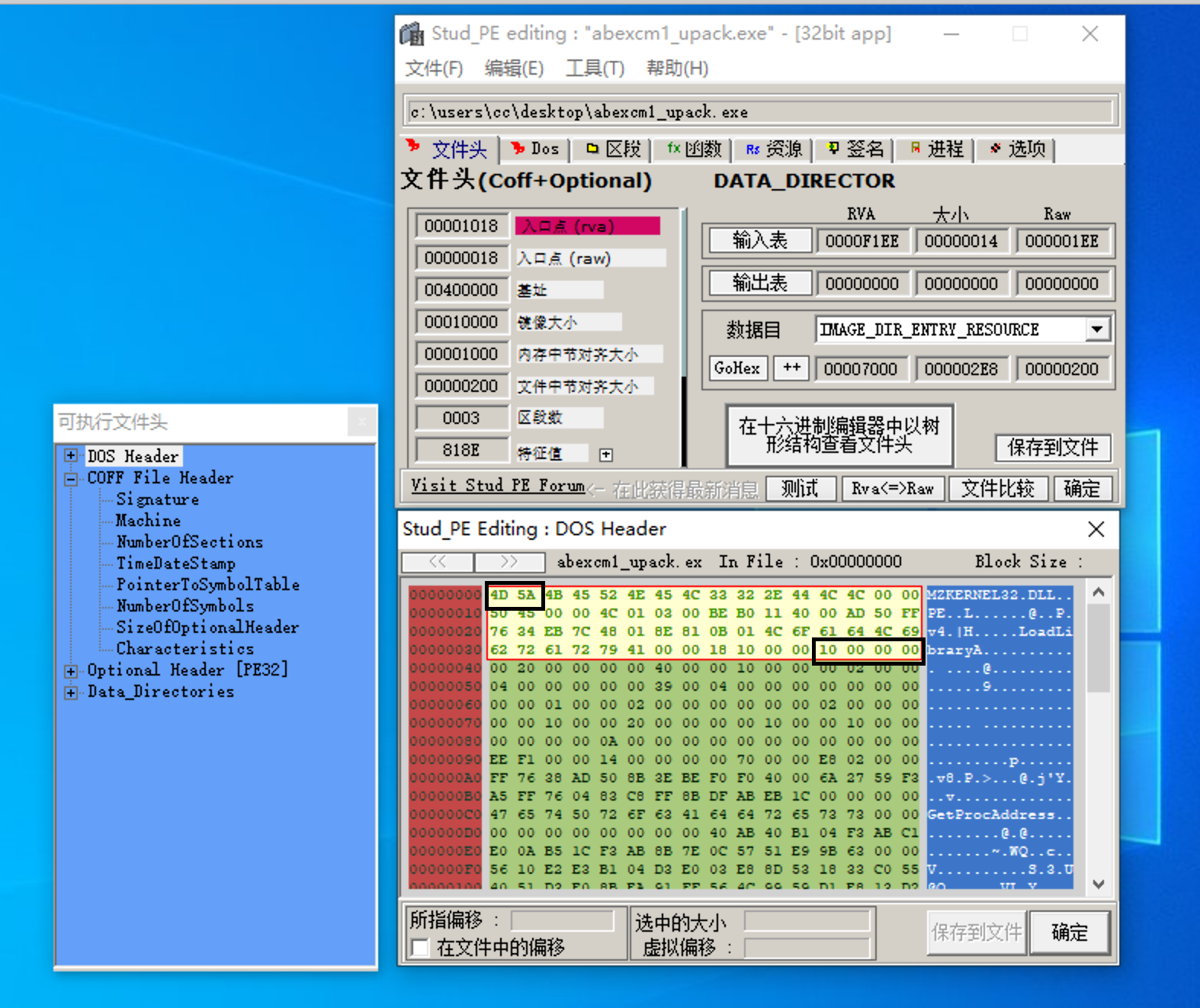Viewport: 1200px width, 1008px height.
Task: Click the 输入表 RVA field 0000F1EE
Action: pos(862,242)
